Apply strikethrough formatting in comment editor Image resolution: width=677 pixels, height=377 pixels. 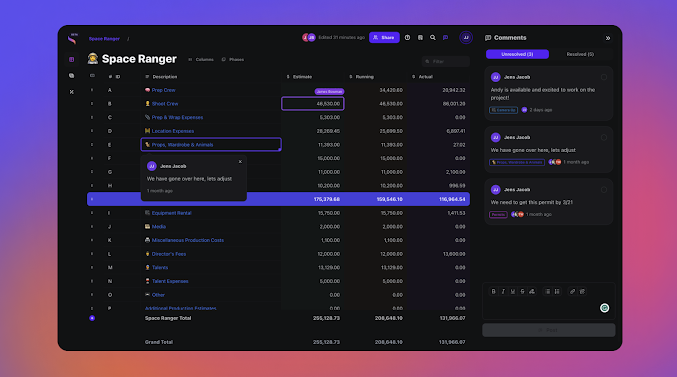pyautogui.click(x=522, y=291)
